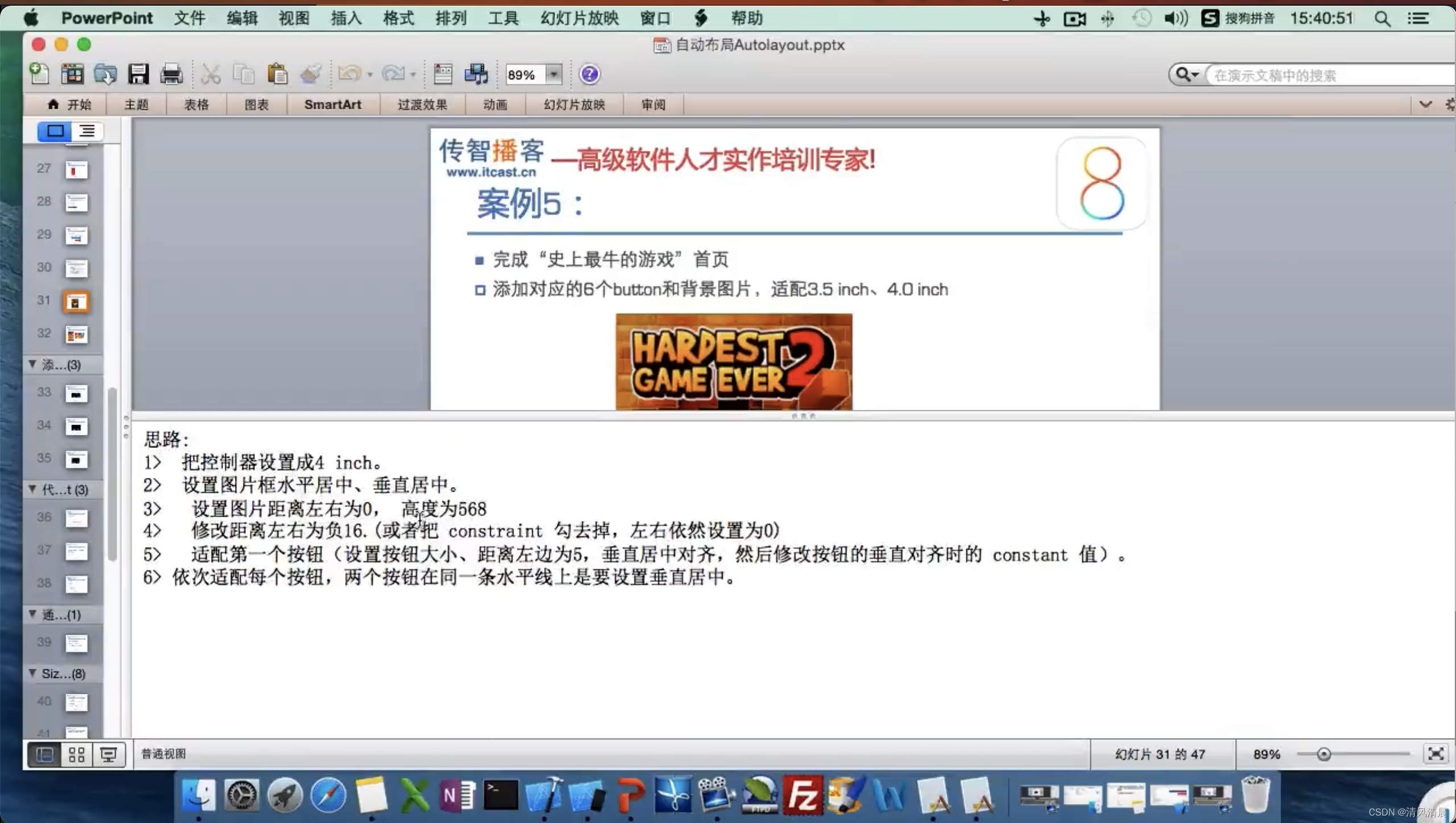The height and width of the screenshot is (823, 1456).
Task: Open the Media Browser toolbar icon
Action: pos(476,74)
